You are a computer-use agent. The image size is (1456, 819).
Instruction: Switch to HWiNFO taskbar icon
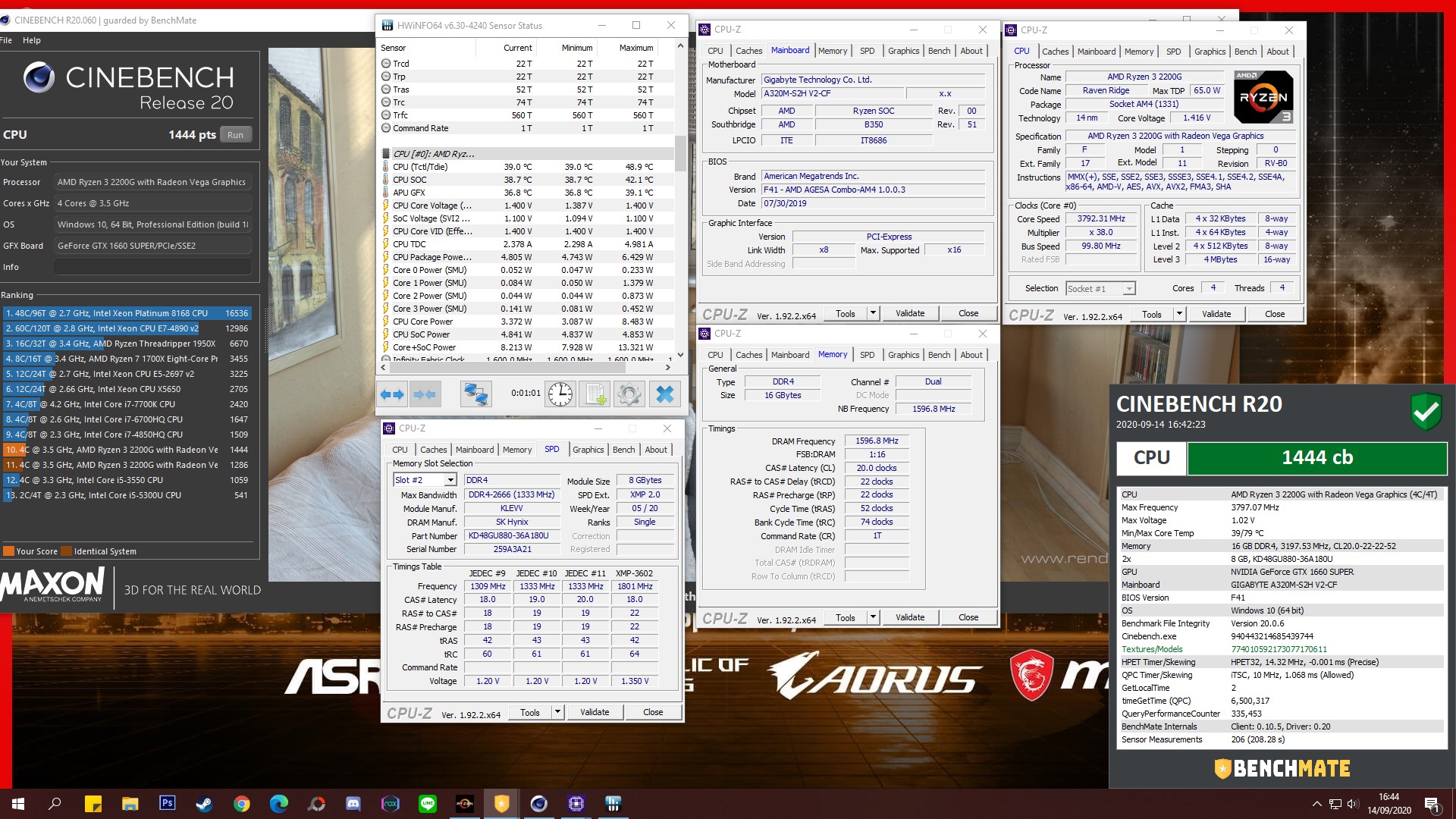pyautogui.click(x=613, y=804)
